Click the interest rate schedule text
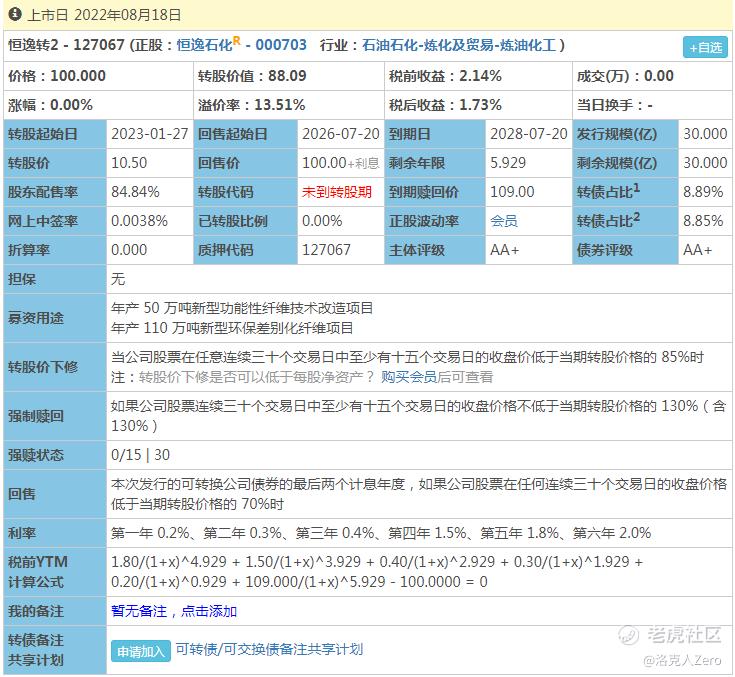This screenshot has width=735, height=677. [x=381, y=533]
